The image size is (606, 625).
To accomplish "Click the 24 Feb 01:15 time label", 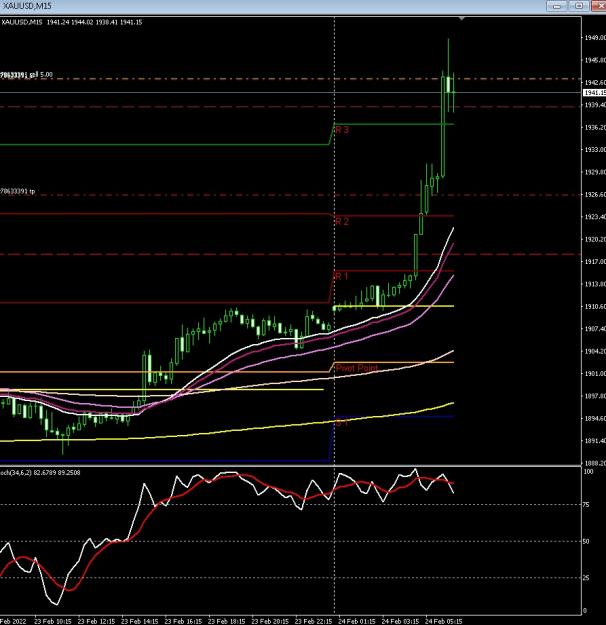I will 357,621.
